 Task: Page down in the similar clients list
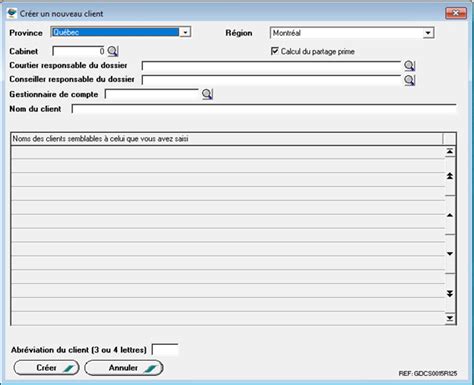(x=450, y=294)
